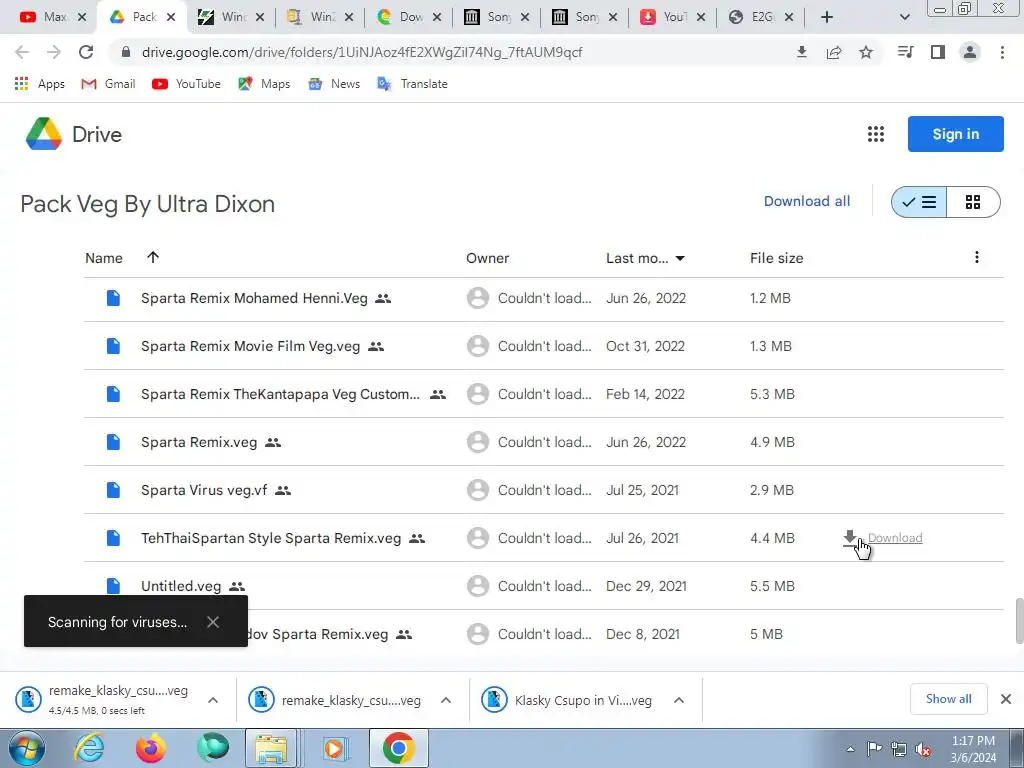Screen dimensions: 1024x768
Task: Expand options for second remake_klasky_csu download
Action: 446,700
